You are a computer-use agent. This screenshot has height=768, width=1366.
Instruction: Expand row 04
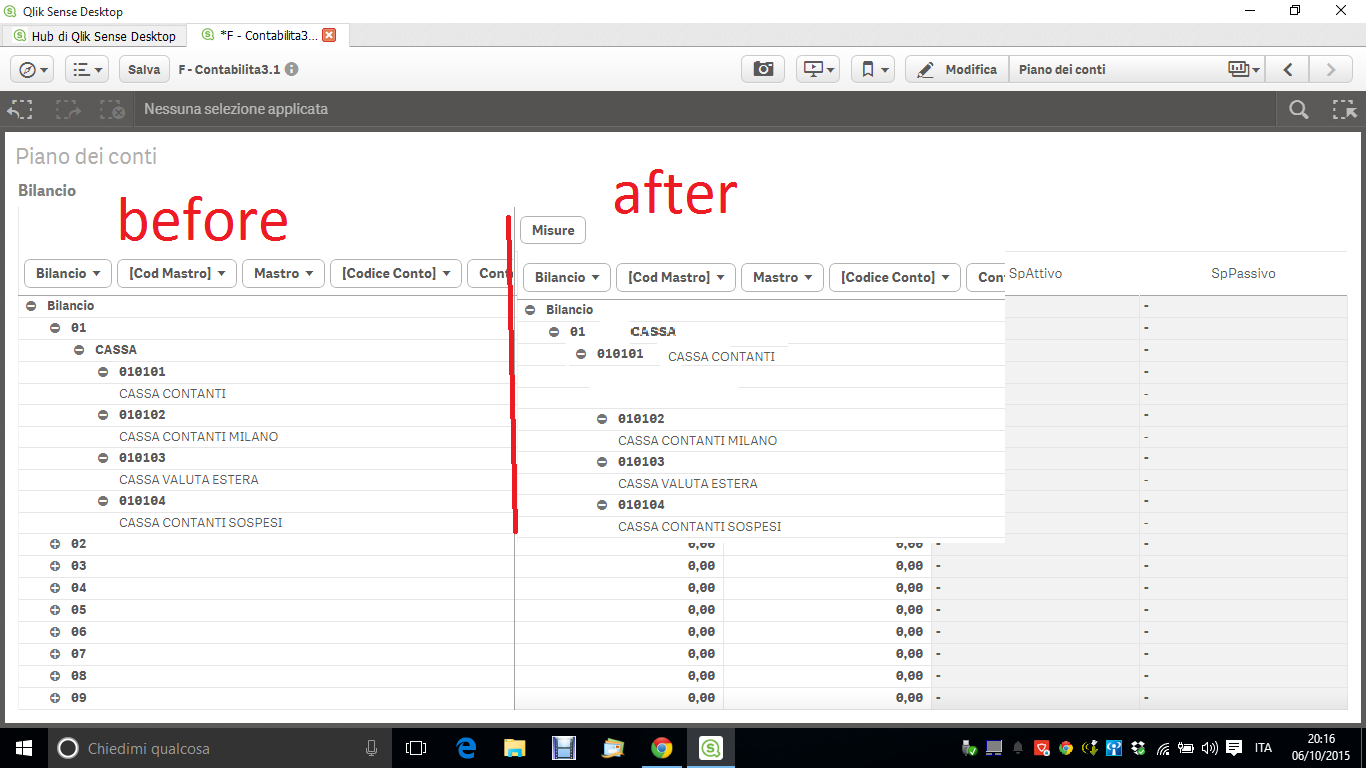coord(55,588)
